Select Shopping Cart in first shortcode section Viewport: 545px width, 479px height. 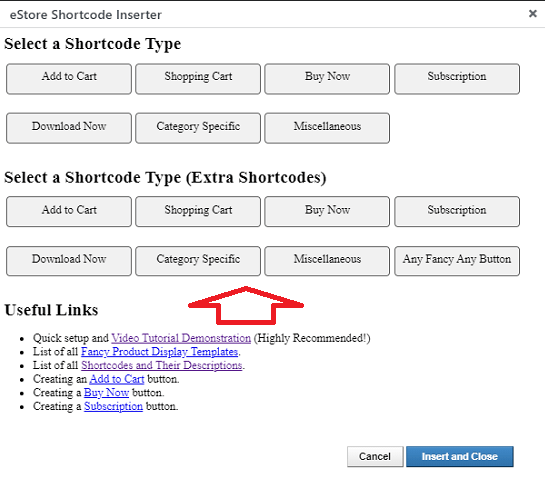coord(198,79)
